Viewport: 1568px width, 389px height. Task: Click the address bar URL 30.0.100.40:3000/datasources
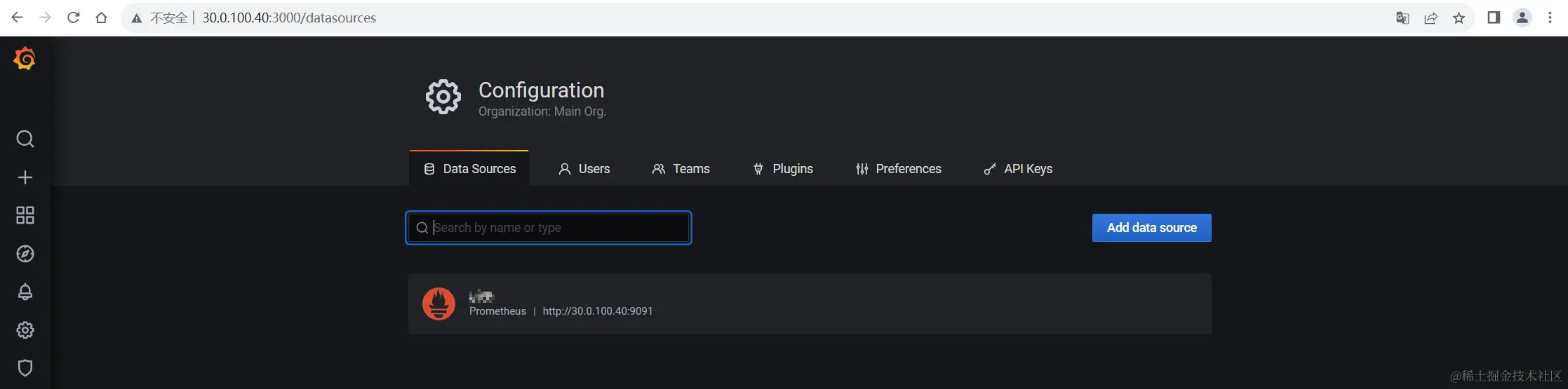289,18
